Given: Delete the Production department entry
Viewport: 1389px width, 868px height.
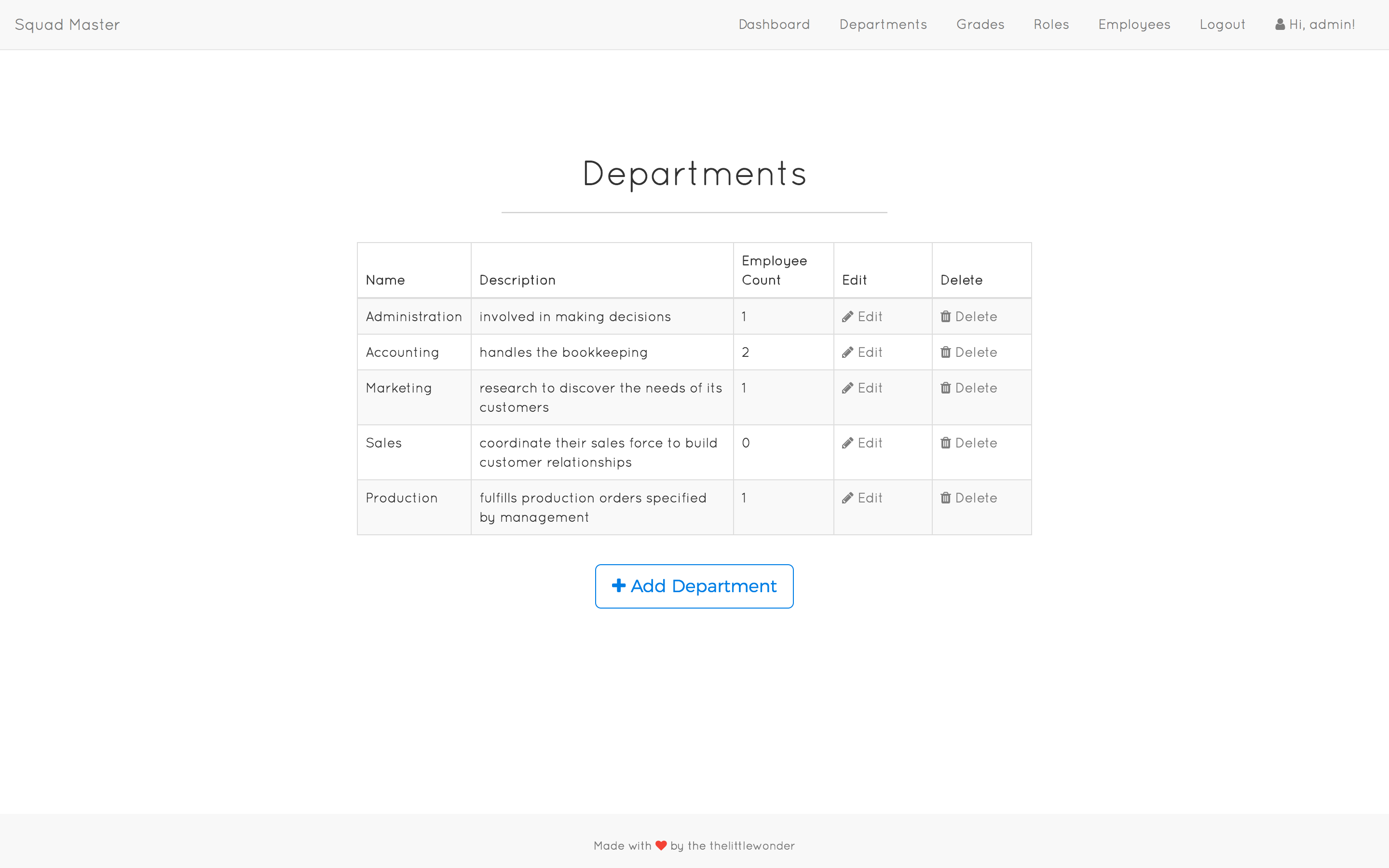Looking at the screenshot, I should pos(969,498).
